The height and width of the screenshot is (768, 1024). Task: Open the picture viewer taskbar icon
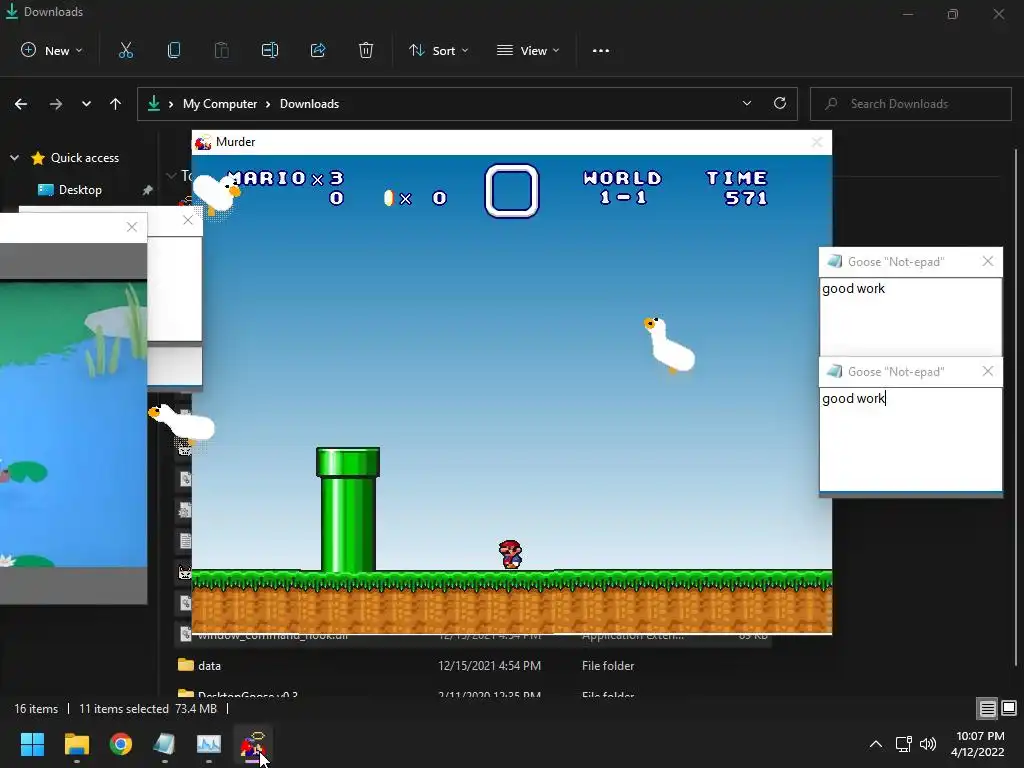tap(209, 744)
